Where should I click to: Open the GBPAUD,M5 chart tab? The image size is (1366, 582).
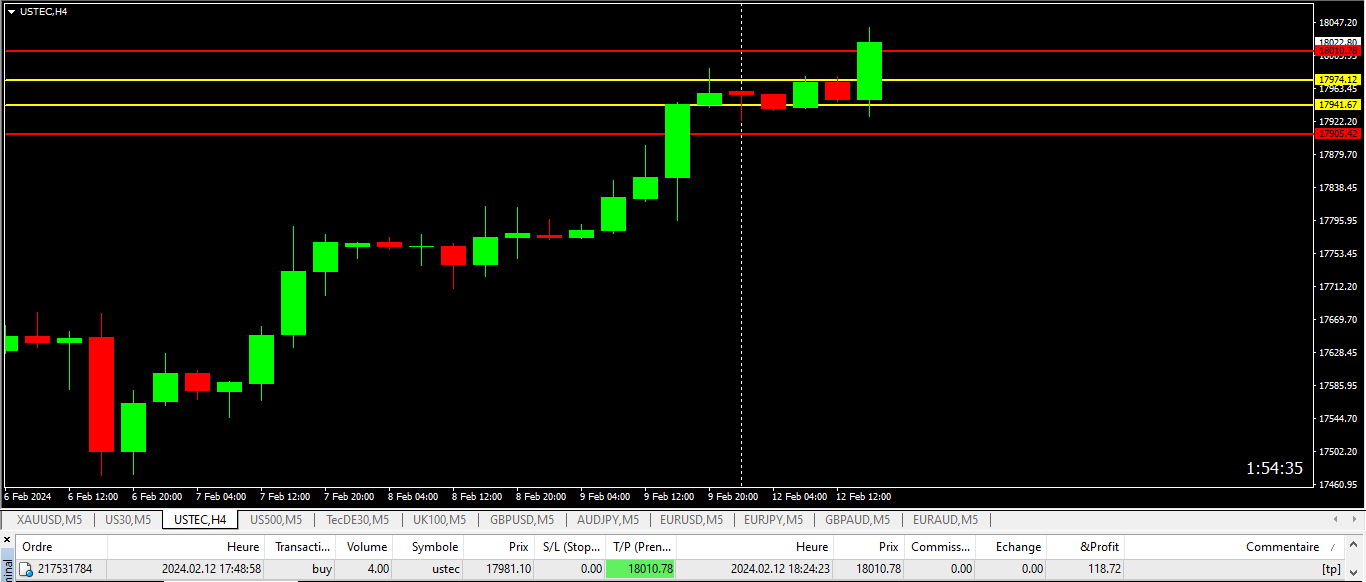(x=857, y=520)
